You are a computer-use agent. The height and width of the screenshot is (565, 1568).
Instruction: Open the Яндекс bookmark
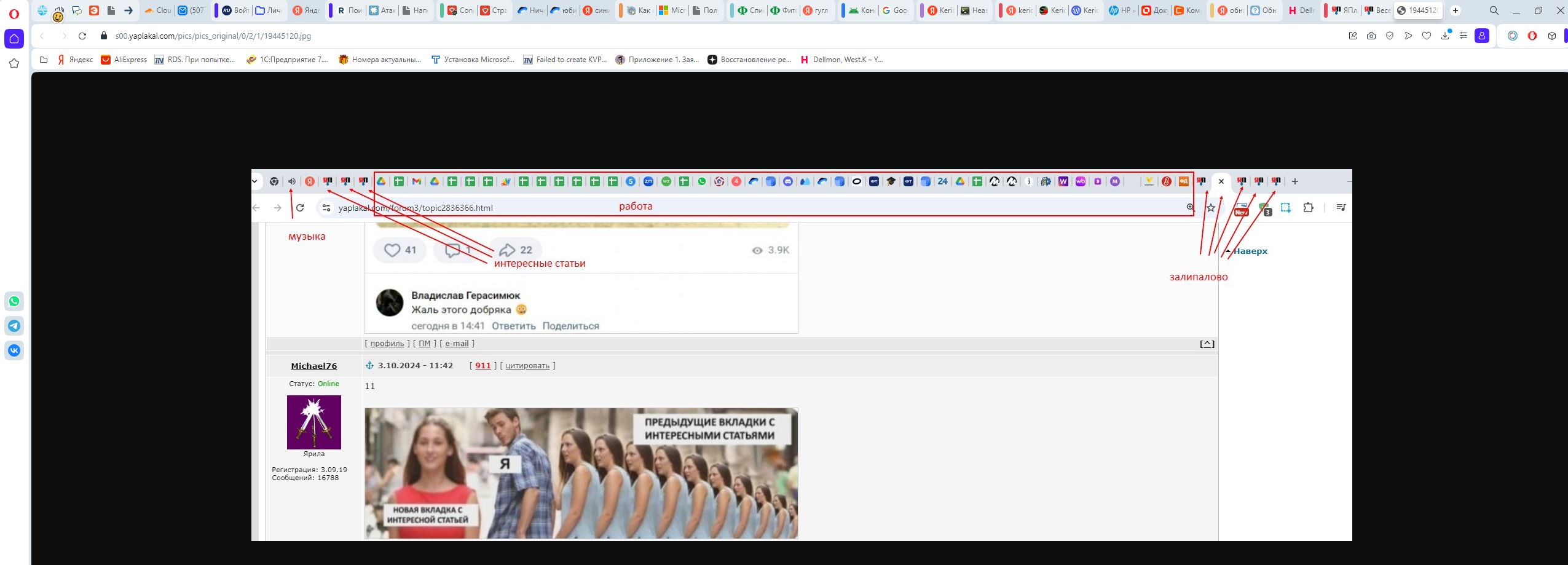click(x=75, y=60)
